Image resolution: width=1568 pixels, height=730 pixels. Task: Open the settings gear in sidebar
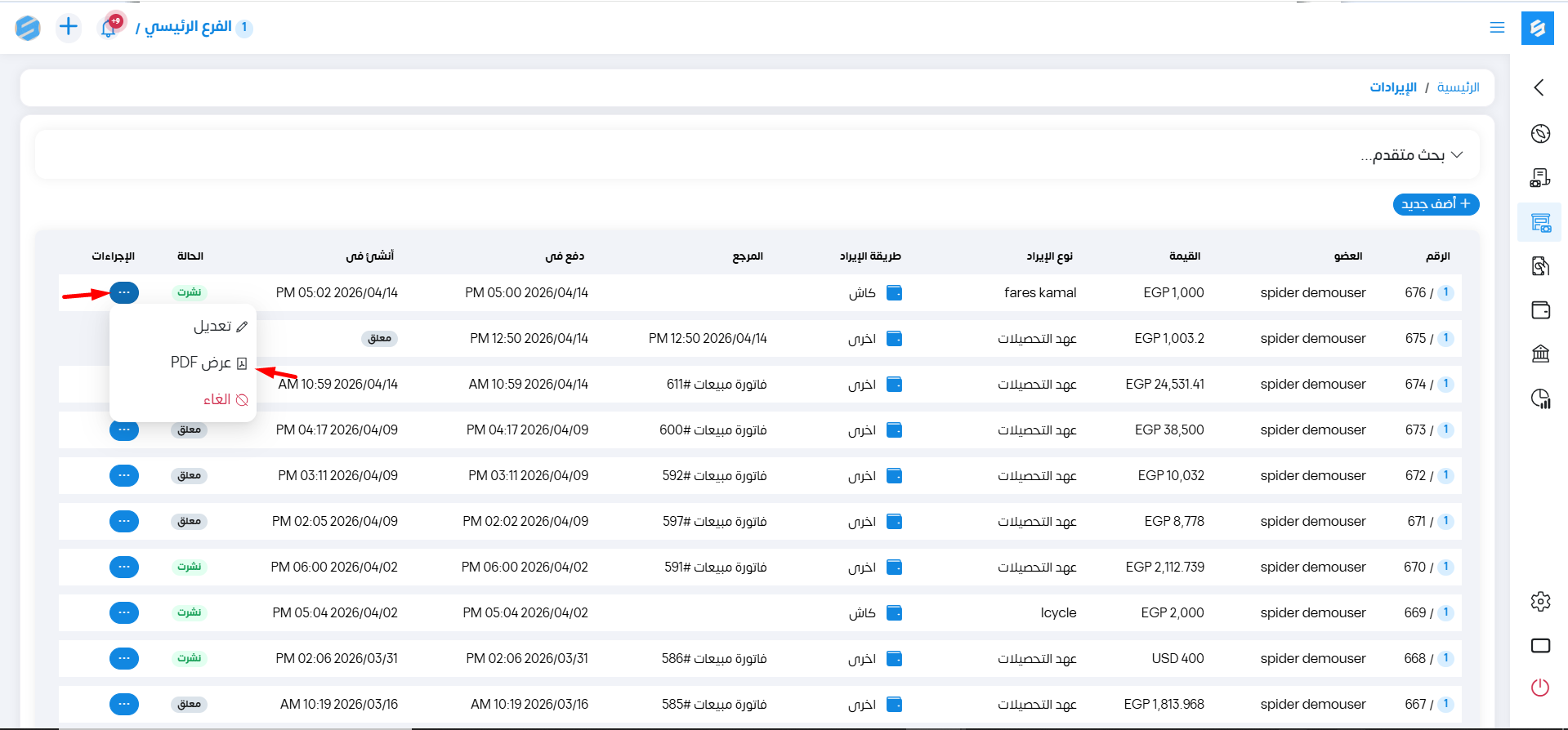1540,602
